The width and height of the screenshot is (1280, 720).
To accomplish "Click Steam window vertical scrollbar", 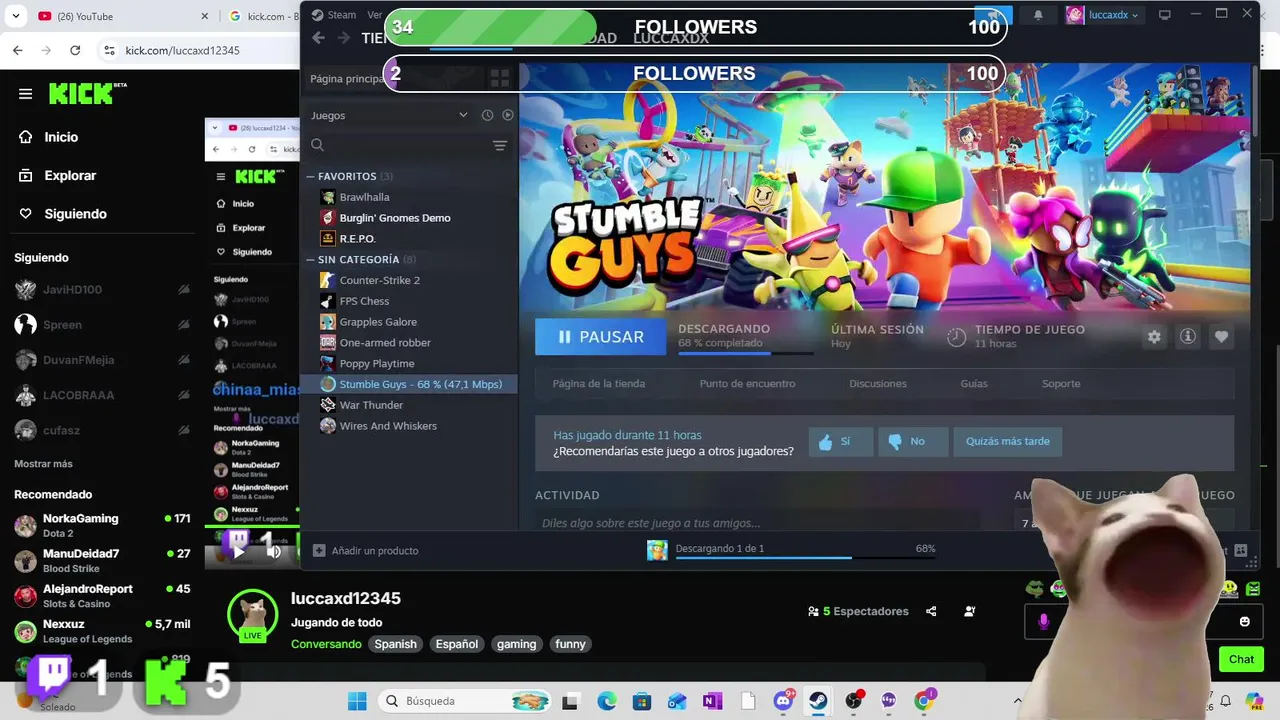I will click(x=1256, y=100).
